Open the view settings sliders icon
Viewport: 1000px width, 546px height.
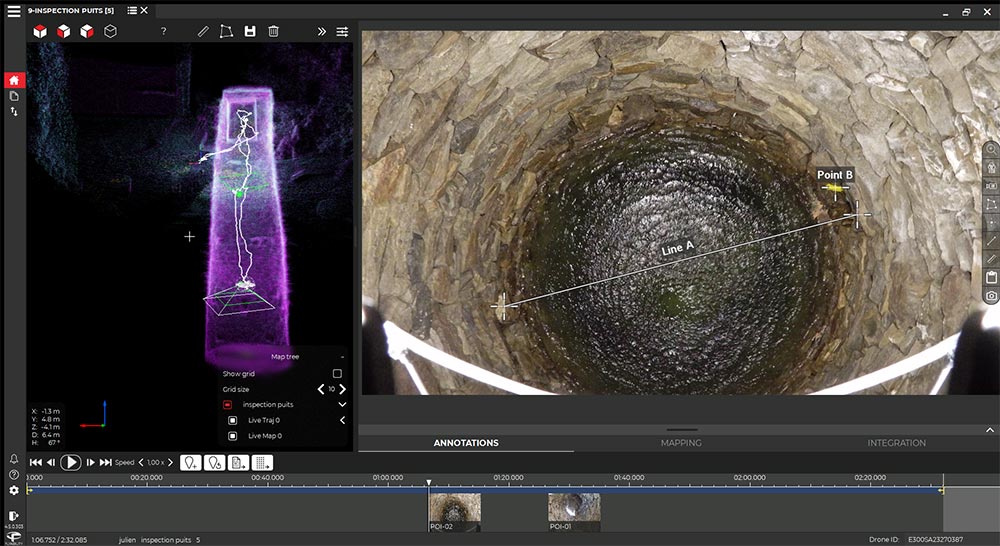(342, 31)
